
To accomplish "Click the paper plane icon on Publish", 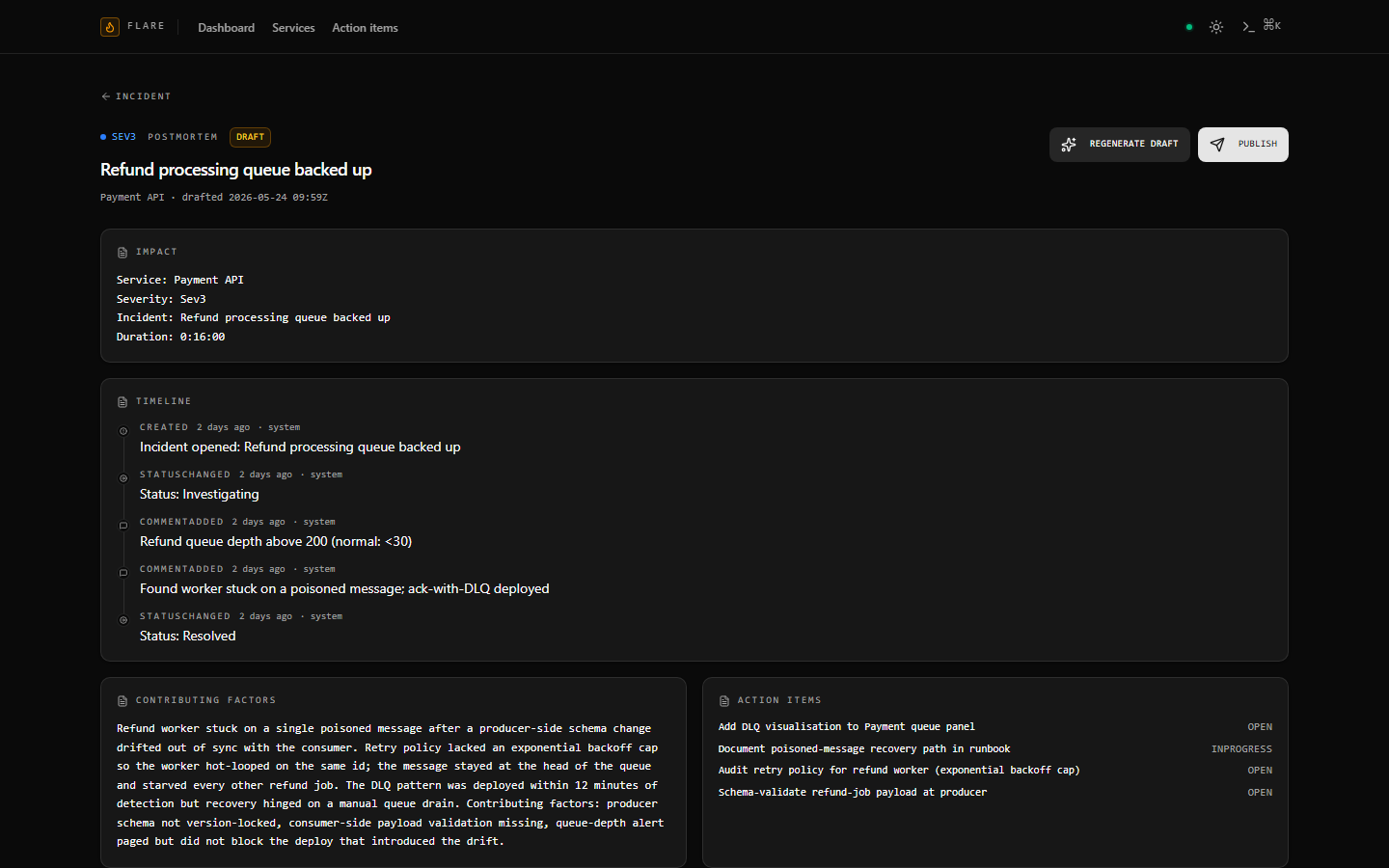I will 1217,145.
